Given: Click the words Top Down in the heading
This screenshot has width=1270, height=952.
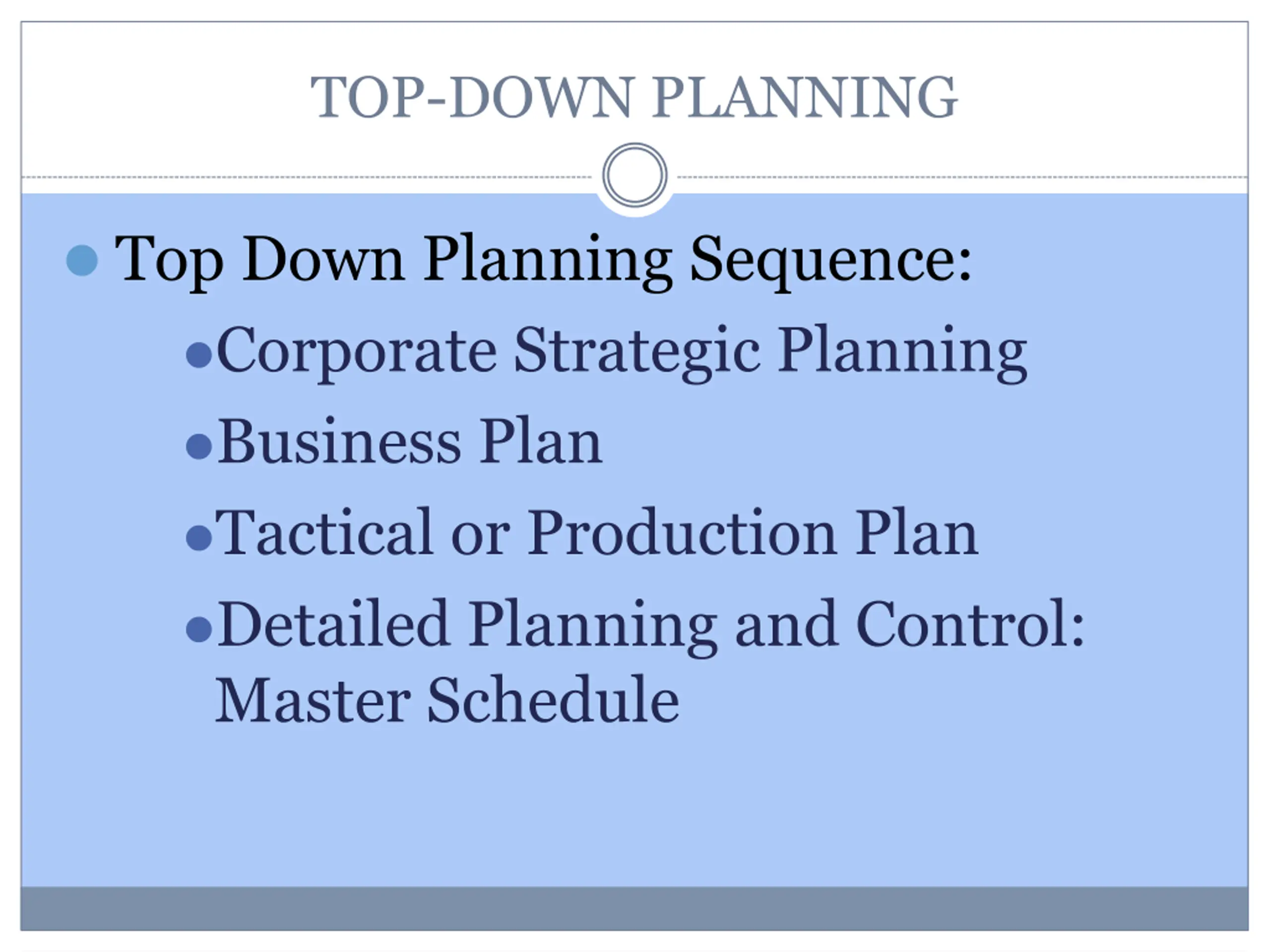Looking at the screenshot, I should point(258,259).
